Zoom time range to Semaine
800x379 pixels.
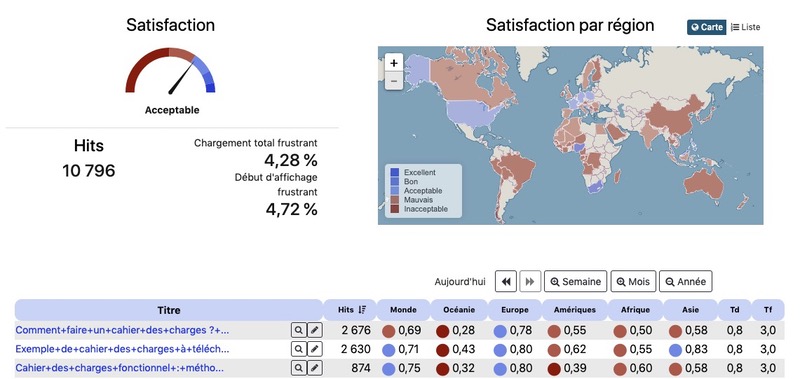(x=576, y=282)
